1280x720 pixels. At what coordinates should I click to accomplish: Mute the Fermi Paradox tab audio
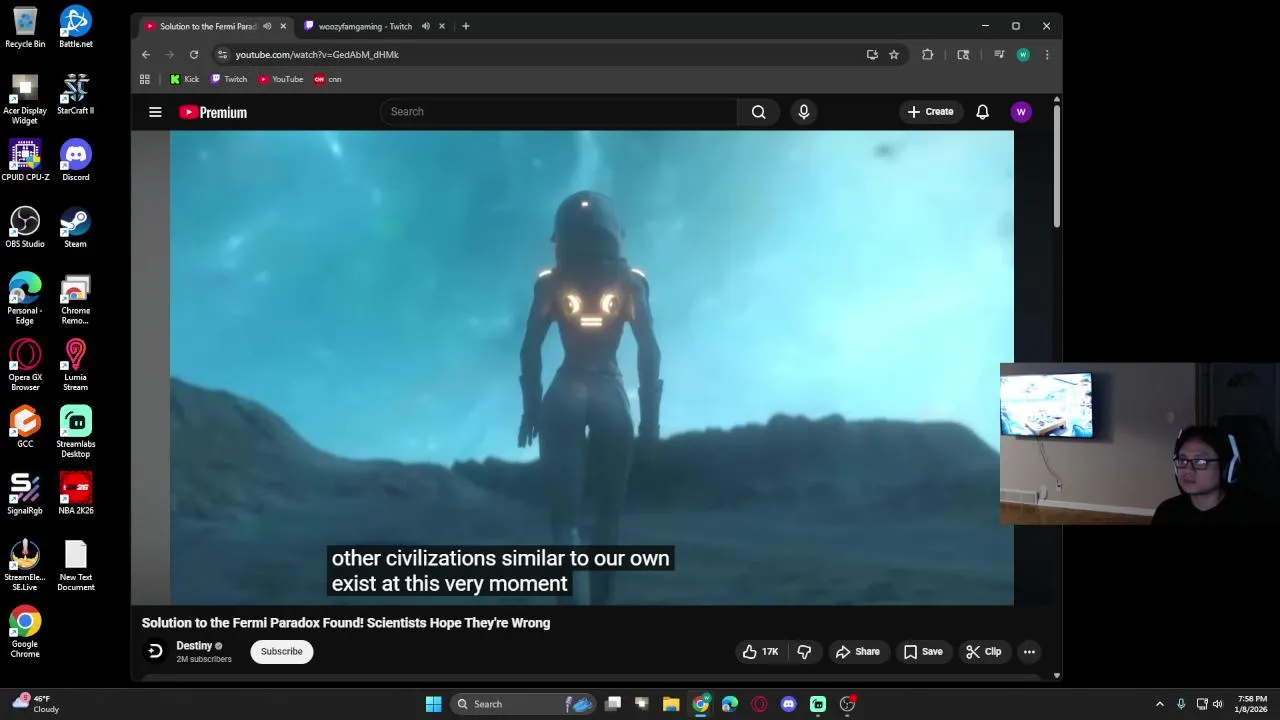click(267, 26)
